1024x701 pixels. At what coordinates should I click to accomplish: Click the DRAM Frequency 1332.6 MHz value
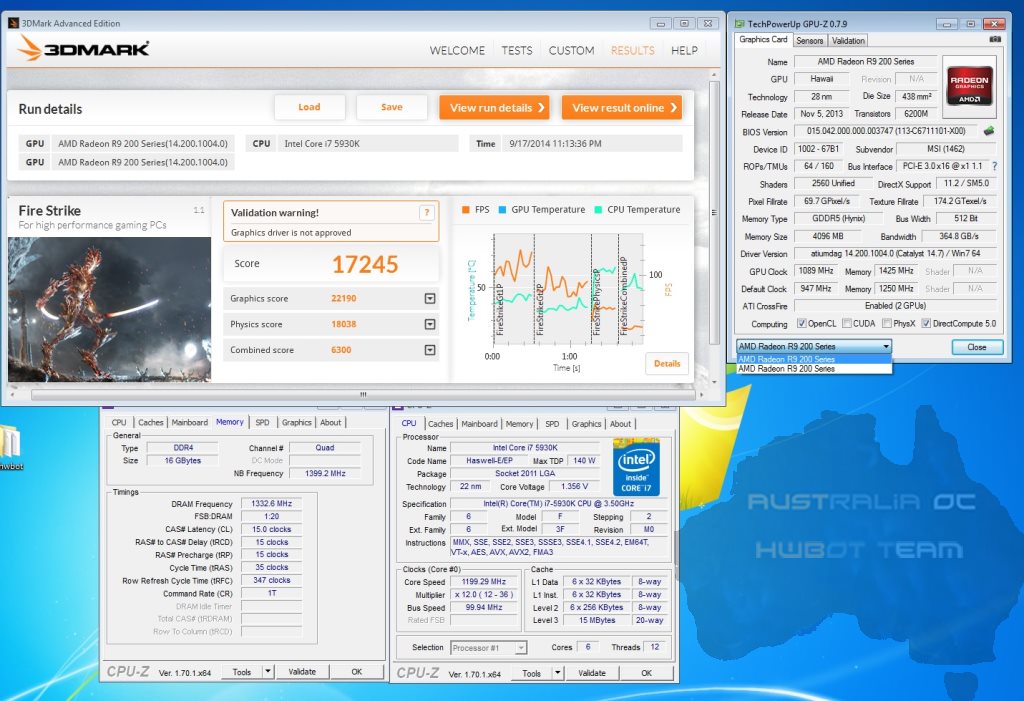[272, 504]
